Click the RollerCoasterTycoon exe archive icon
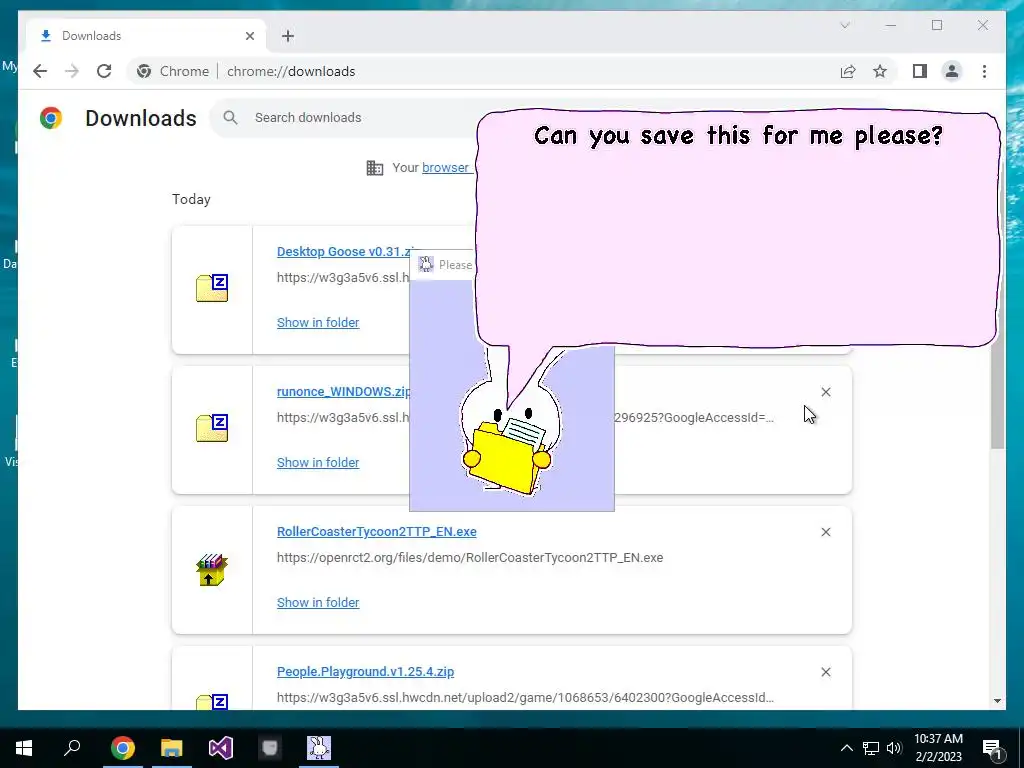This screenshot has width=1024, height=768. [212, 570]
